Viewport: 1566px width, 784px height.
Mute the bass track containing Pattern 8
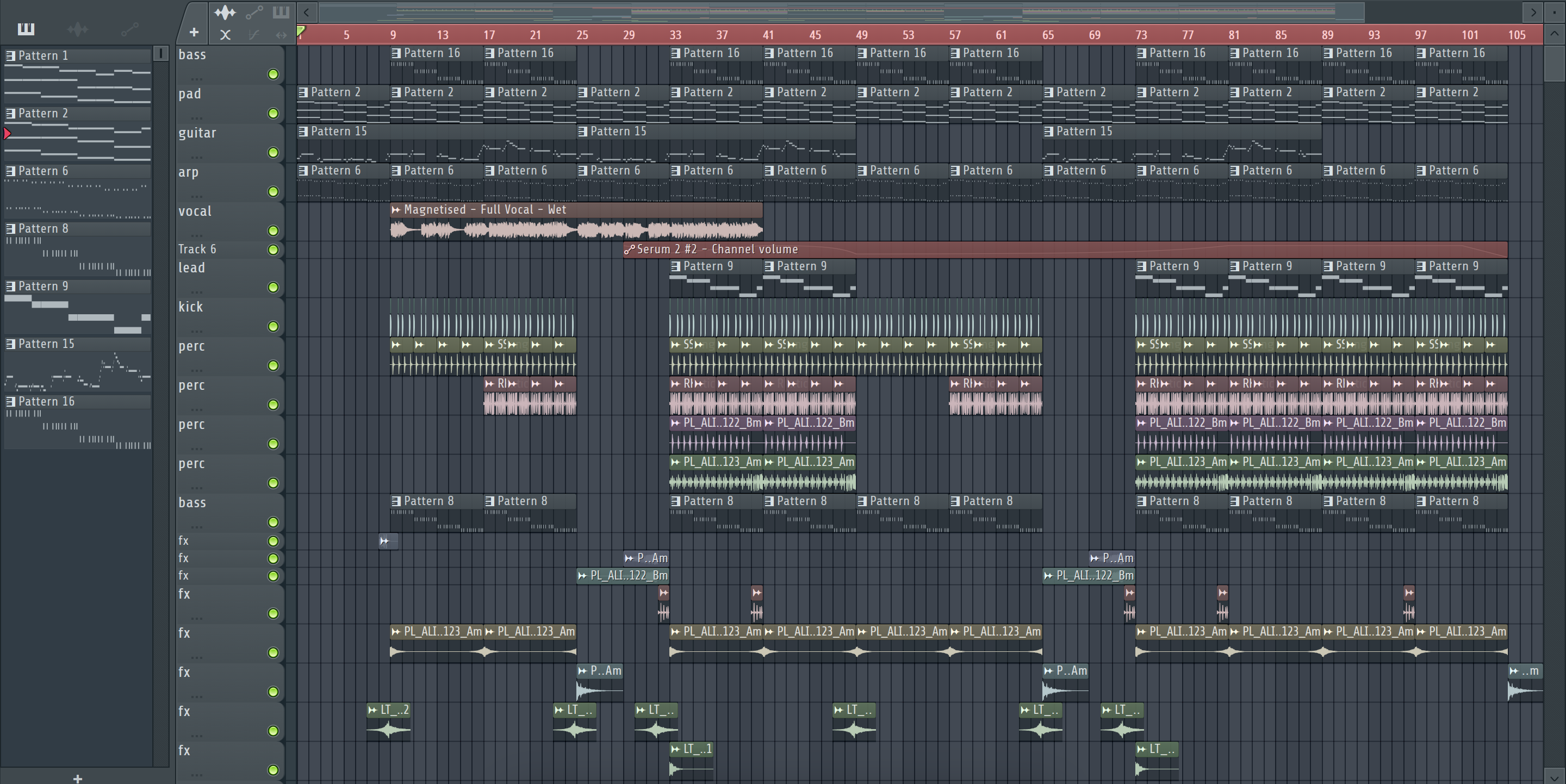click(x=273, y=522)
